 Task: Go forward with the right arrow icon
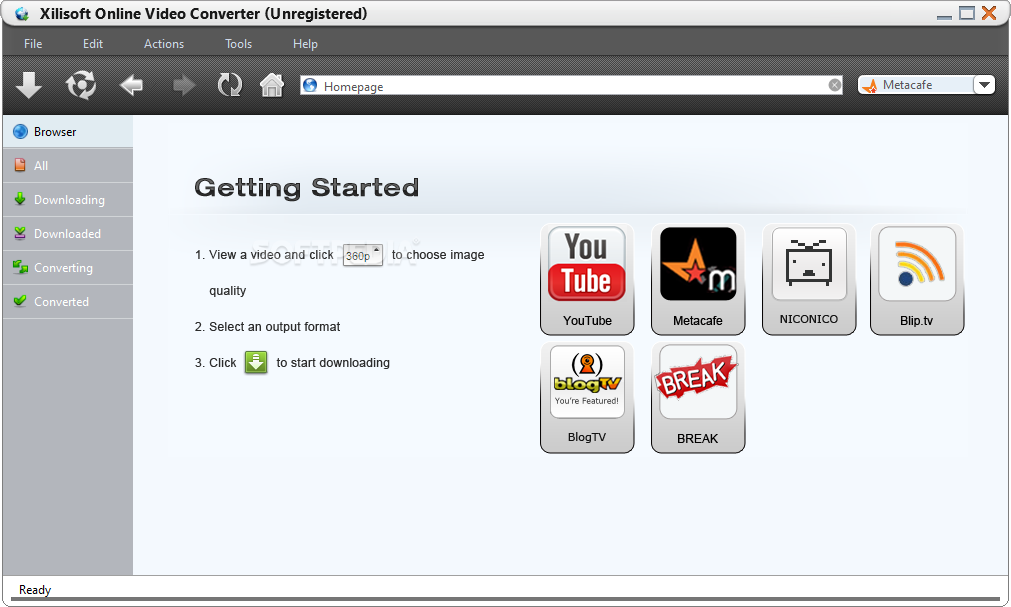(x=184, y=85)
